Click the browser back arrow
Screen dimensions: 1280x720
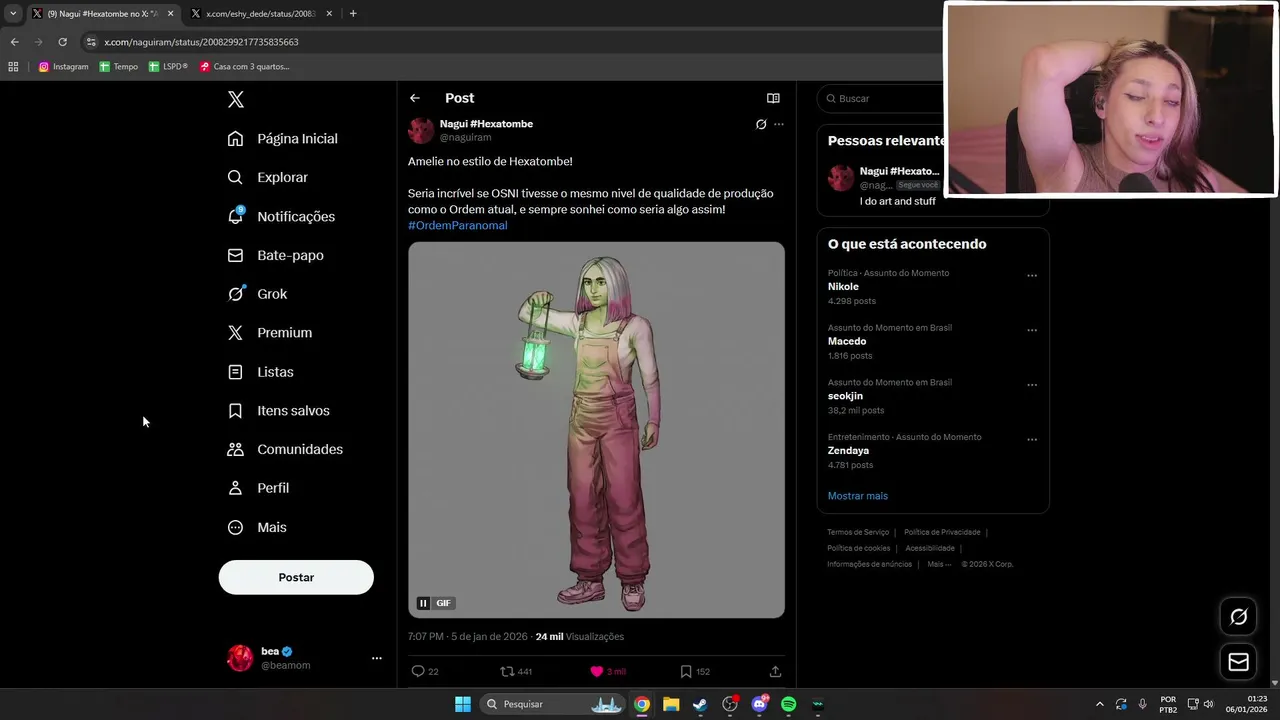[x=14, y=42]
